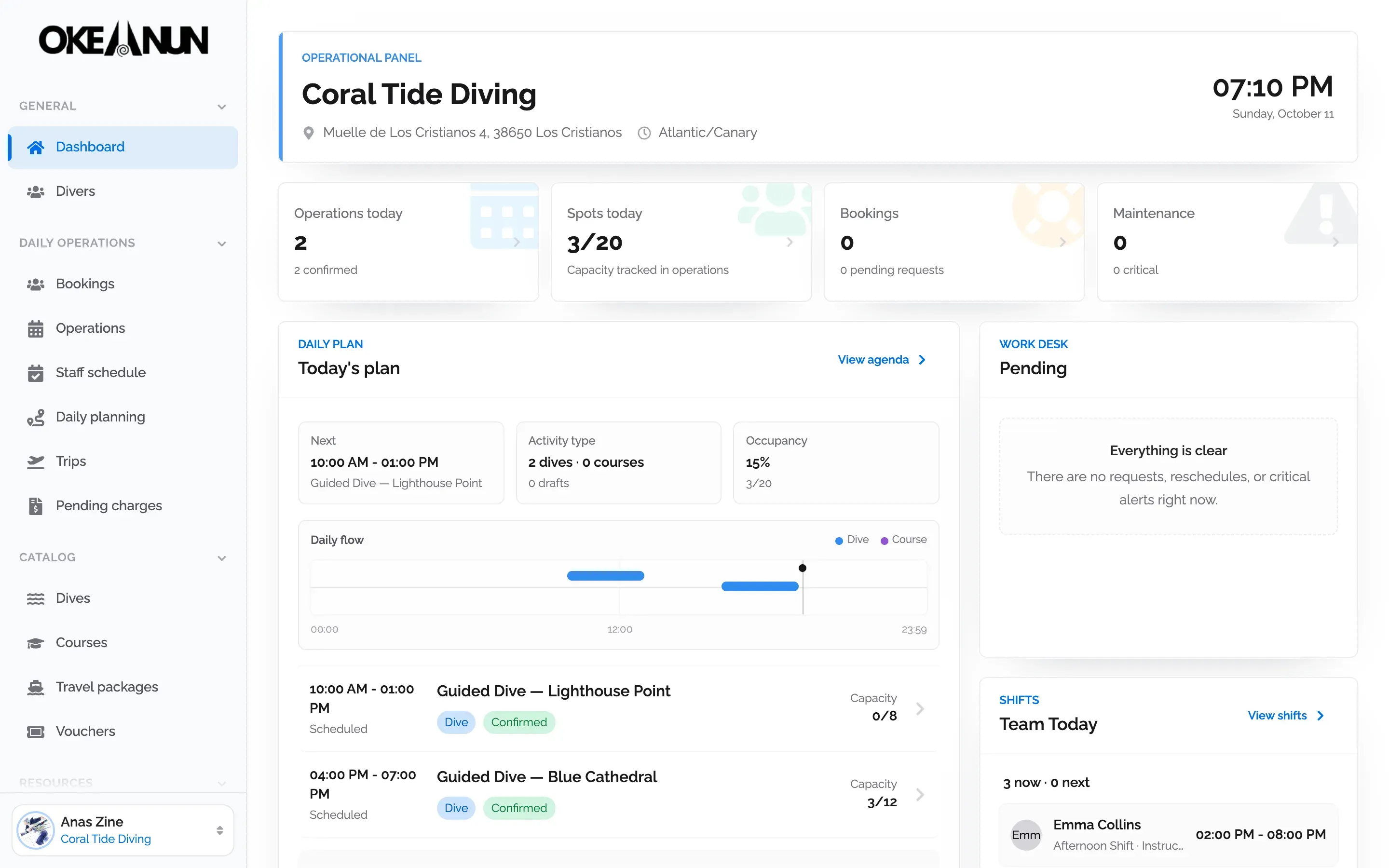1389x868 pixels.
Task: Click the Trips plane icon
Action: coord(36,461)
